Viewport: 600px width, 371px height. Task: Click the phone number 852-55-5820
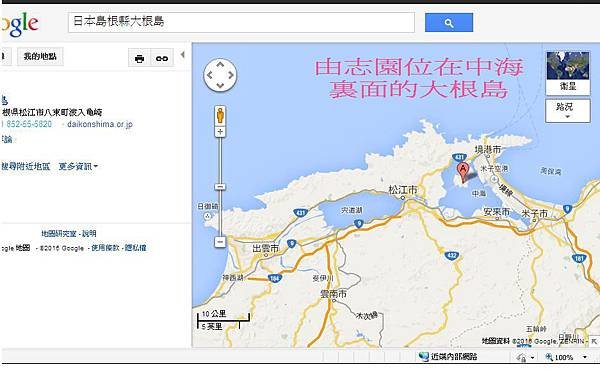click(29, 124)
